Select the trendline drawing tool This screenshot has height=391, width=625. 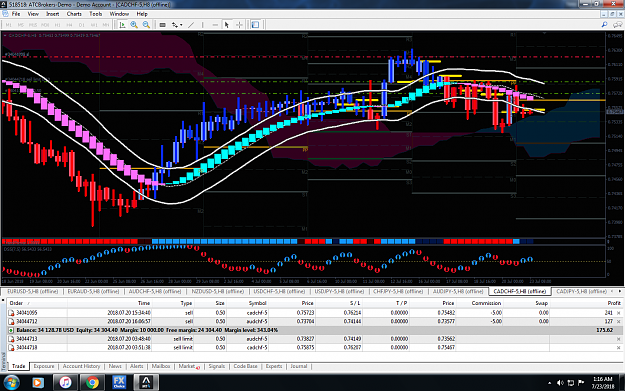point(191,25)
